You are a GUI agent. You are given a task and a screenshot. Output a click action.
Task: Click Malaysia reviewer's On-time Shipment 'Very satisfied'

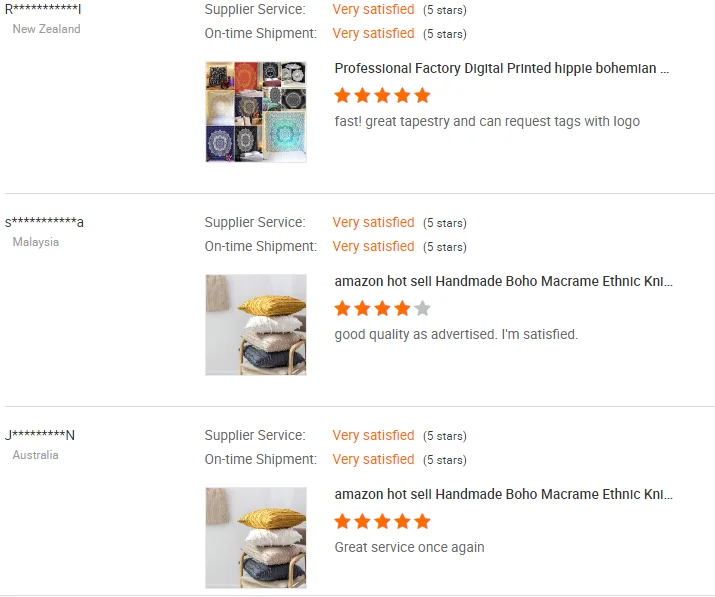click(x=373, y=247)
